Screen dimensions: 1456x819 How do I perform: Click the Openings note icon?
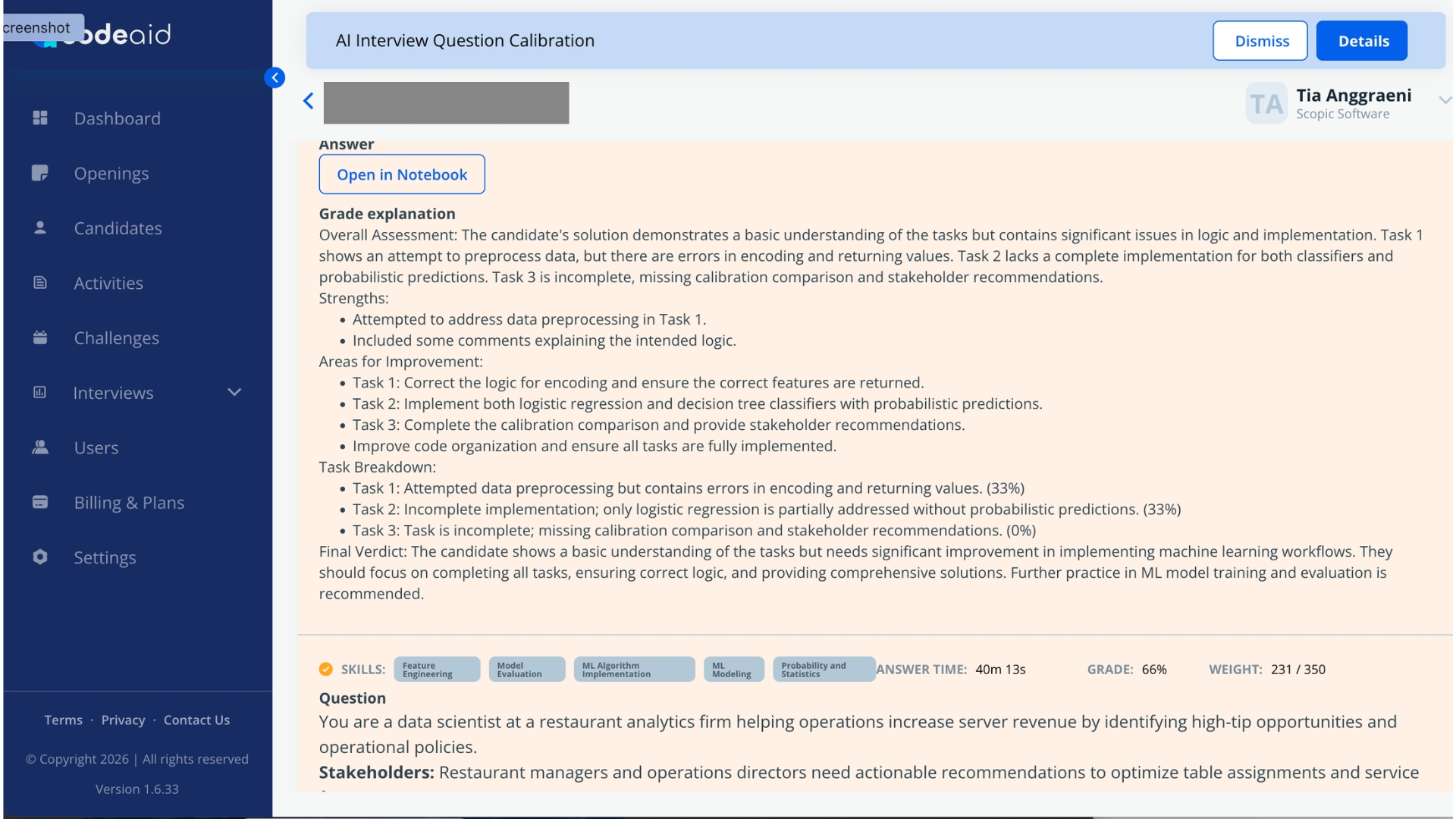pyautogui.click(x=40, y=173)
